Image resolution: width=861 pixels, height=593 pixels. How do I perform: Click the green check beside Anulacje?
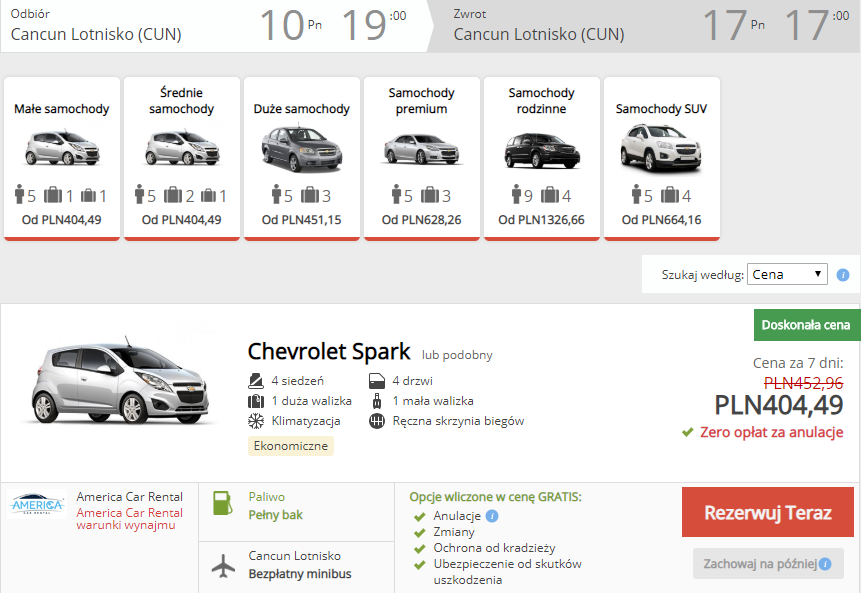coord(420,517)
